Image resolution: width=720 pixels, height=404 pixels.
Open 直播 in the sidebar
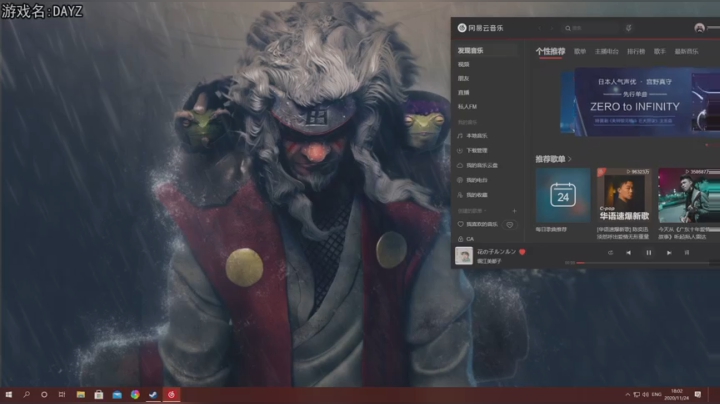click(x=464, y=92)
